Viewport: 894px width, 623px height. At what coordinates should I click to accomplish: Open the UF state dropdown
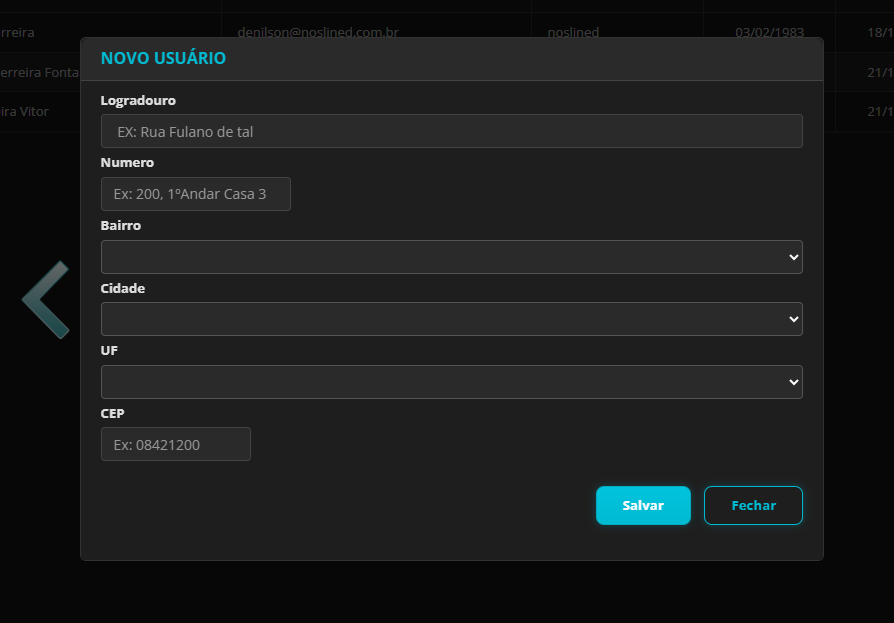tap(451, 382)
